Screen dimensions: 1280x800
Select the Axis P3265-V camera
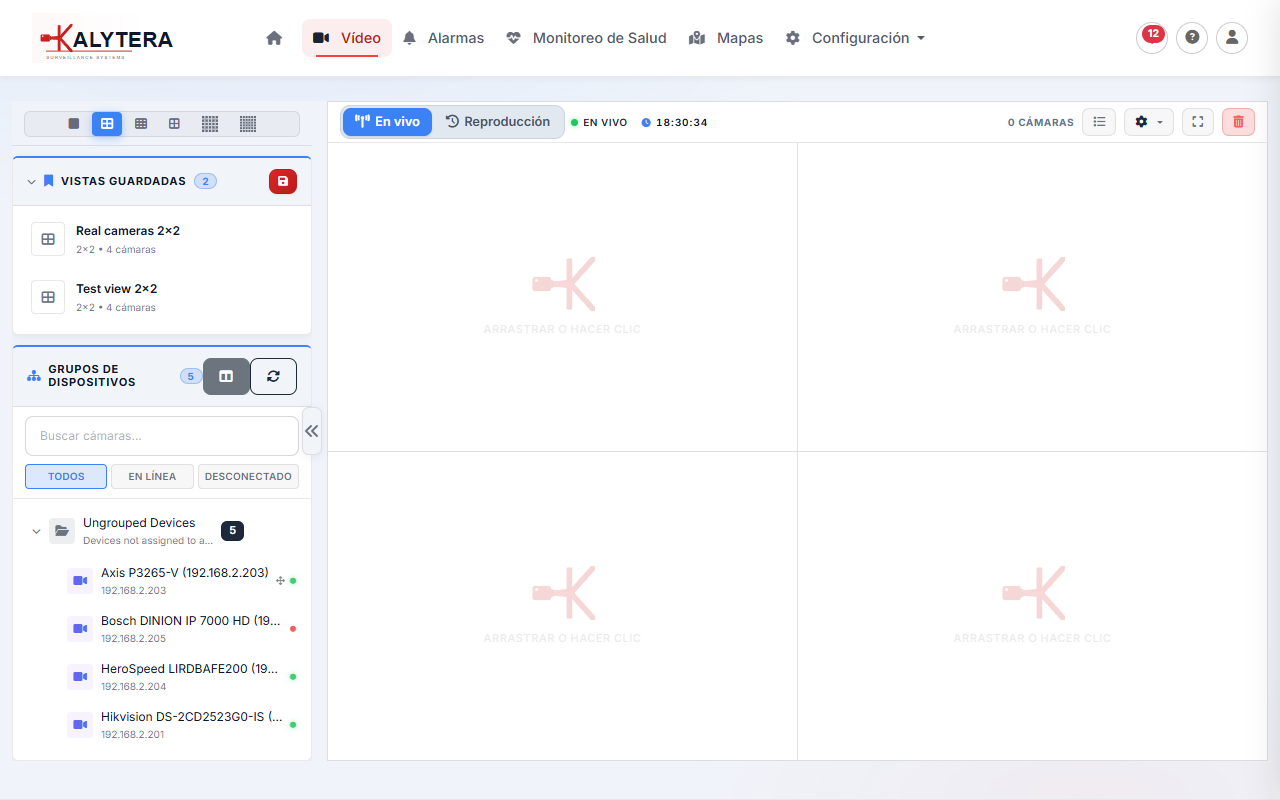pyautogui.click(x=182, y=581)
